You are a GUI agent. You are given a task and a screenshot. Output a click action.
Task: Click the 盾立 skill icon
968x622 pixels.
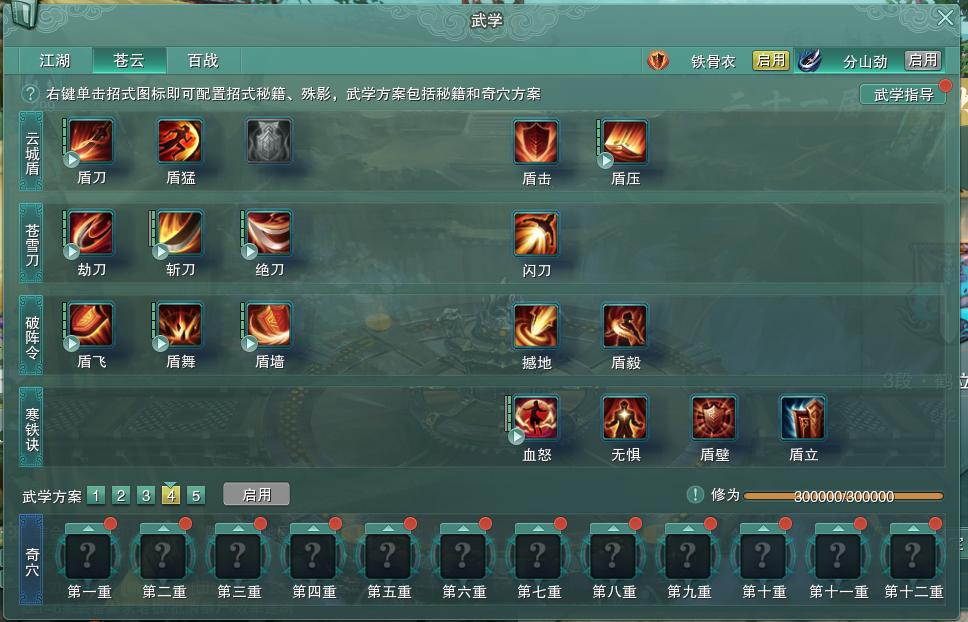click(x=803, y=418)
